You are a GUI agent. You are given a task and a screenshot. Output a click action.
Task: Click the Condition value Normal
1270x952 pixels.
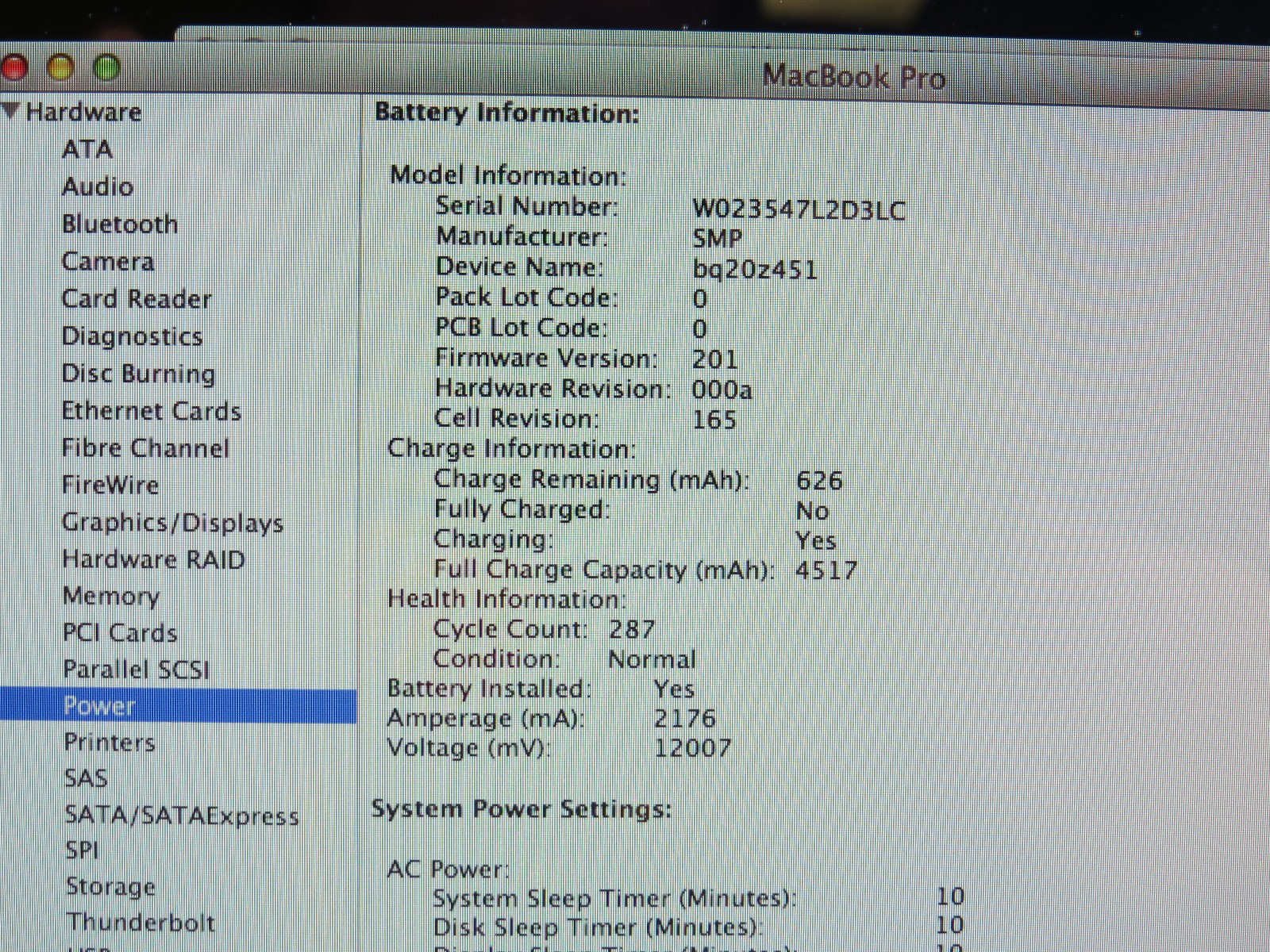click(x=652, y=659)
